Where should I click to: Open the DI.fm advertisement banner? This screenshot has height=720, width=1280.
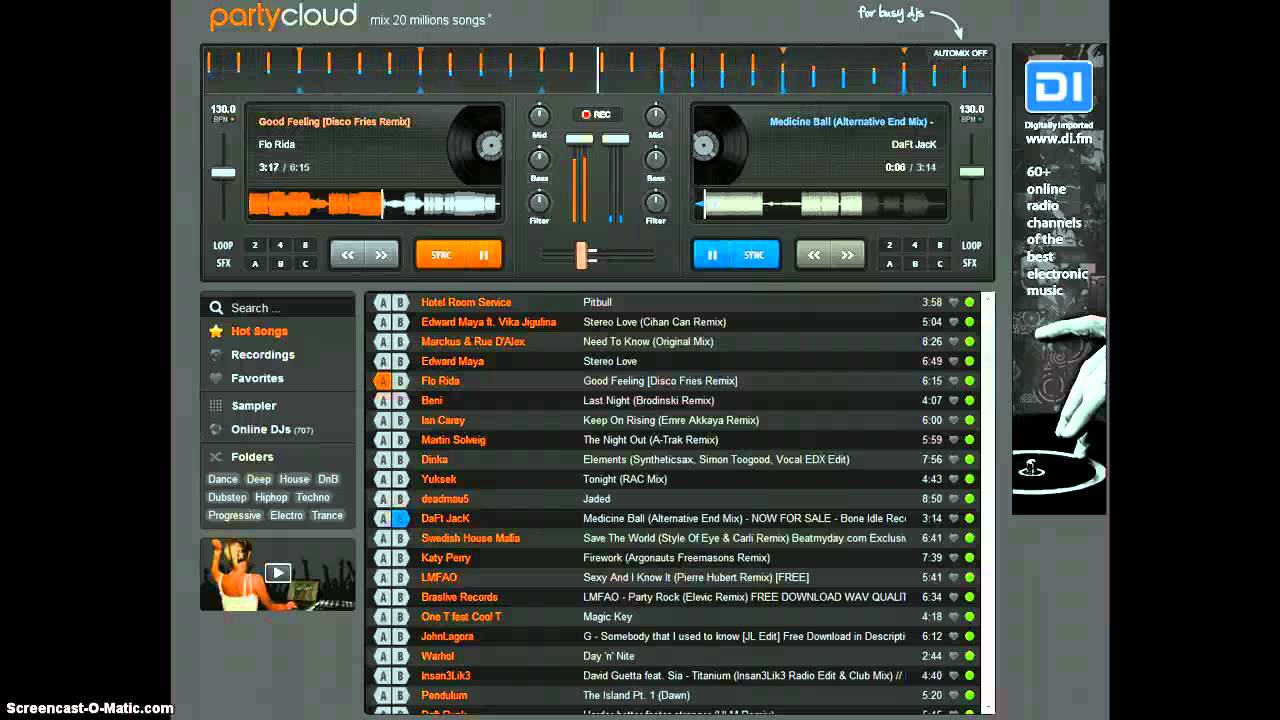[x=1059, y=279]
